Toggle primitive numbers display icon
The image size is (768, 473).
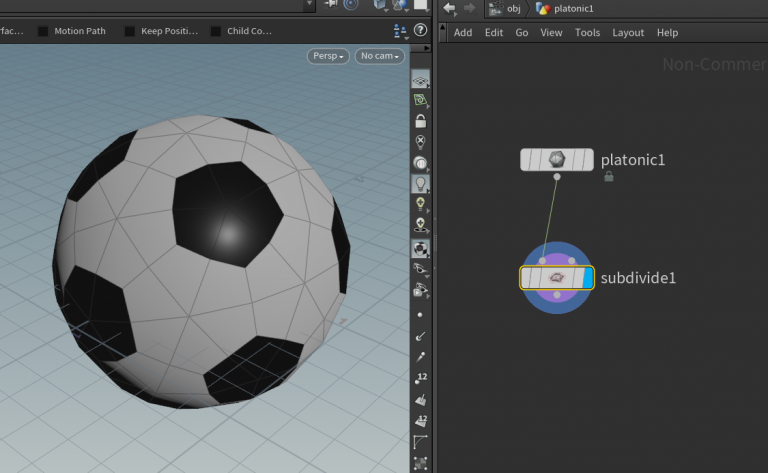coord(421,421)
